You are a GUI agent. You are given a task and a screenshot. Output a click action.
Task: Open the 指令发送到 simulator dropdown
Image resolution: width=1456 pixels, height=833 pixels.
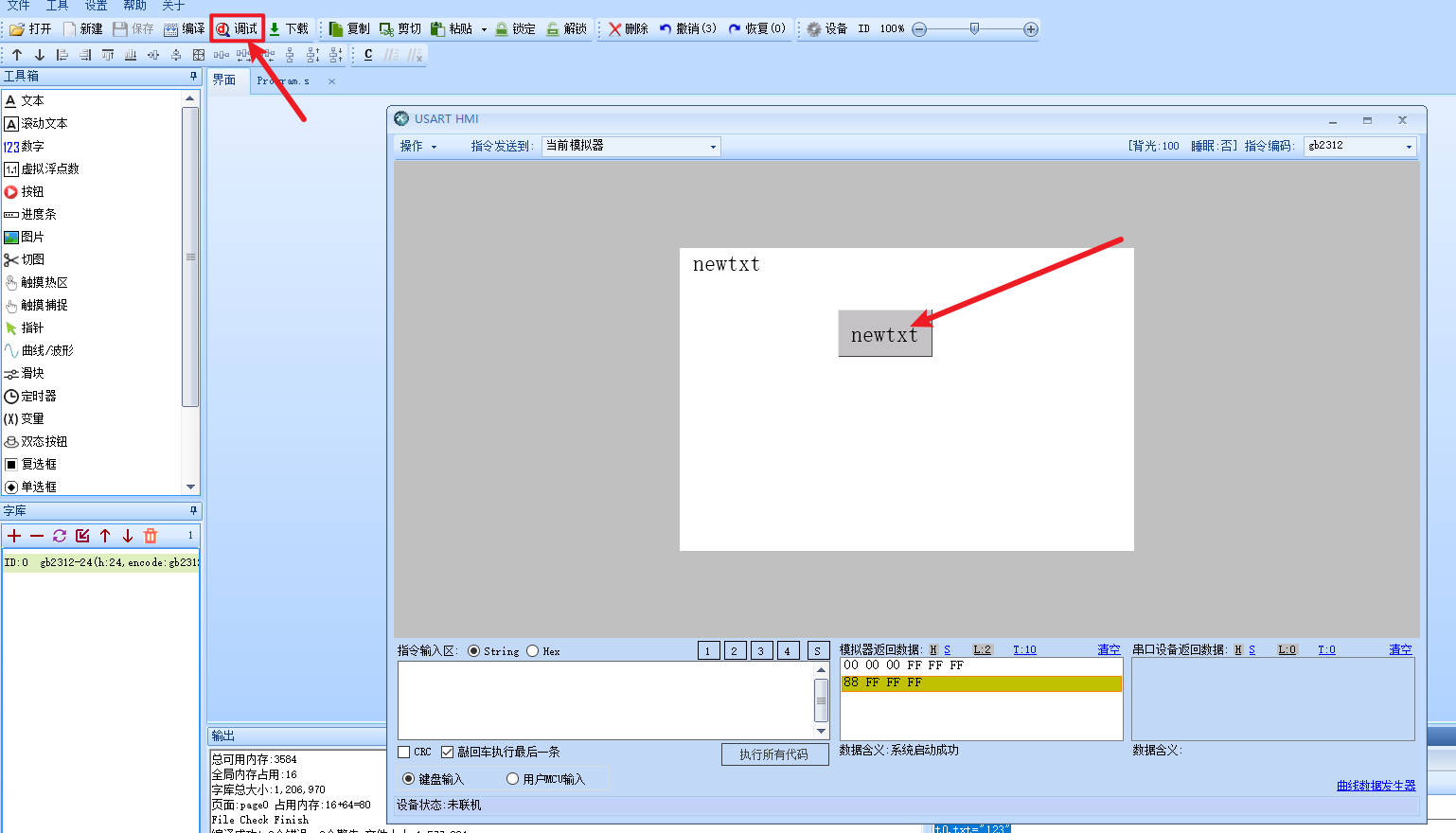pyautogui.click(x=630, y=146)
